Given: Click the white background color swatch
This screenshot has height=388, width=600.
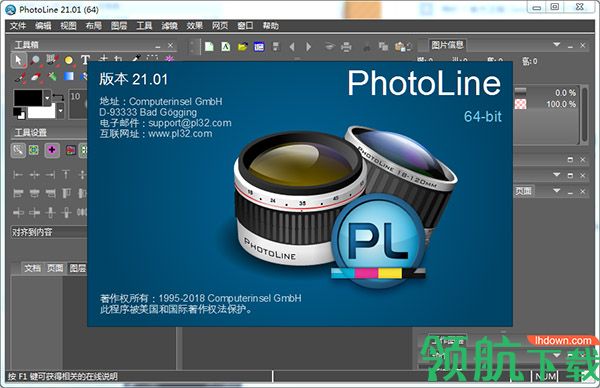Looking at the screenshot, I should [41, 112].
